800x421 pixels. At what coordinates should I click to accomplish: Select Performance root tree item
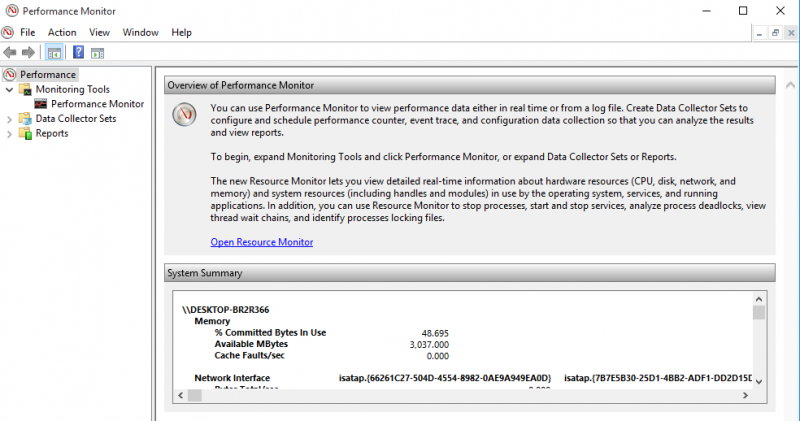48,75
